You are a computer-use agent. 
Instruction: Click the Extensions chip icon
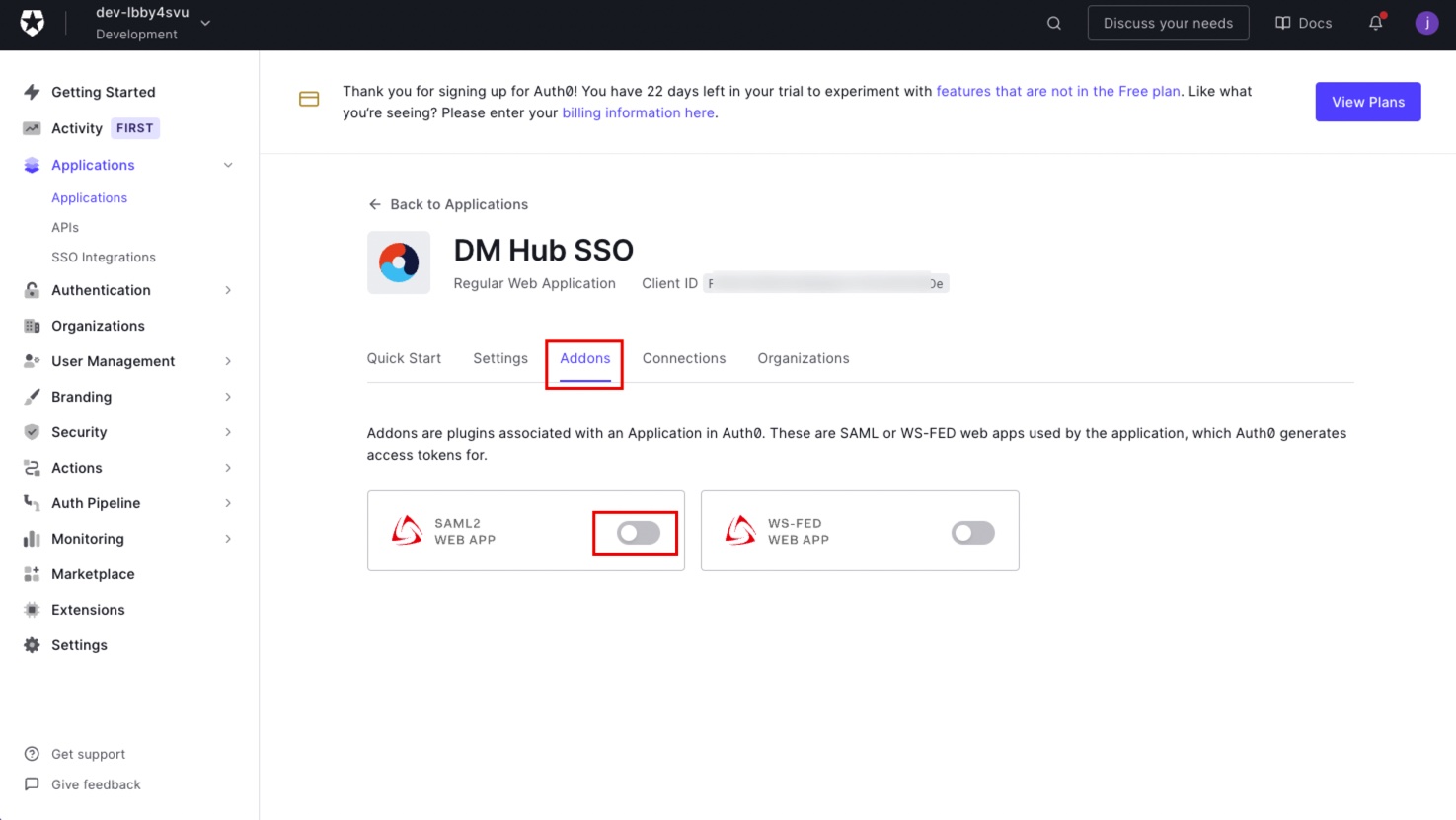pyautogui.click(x=32, y=610)
